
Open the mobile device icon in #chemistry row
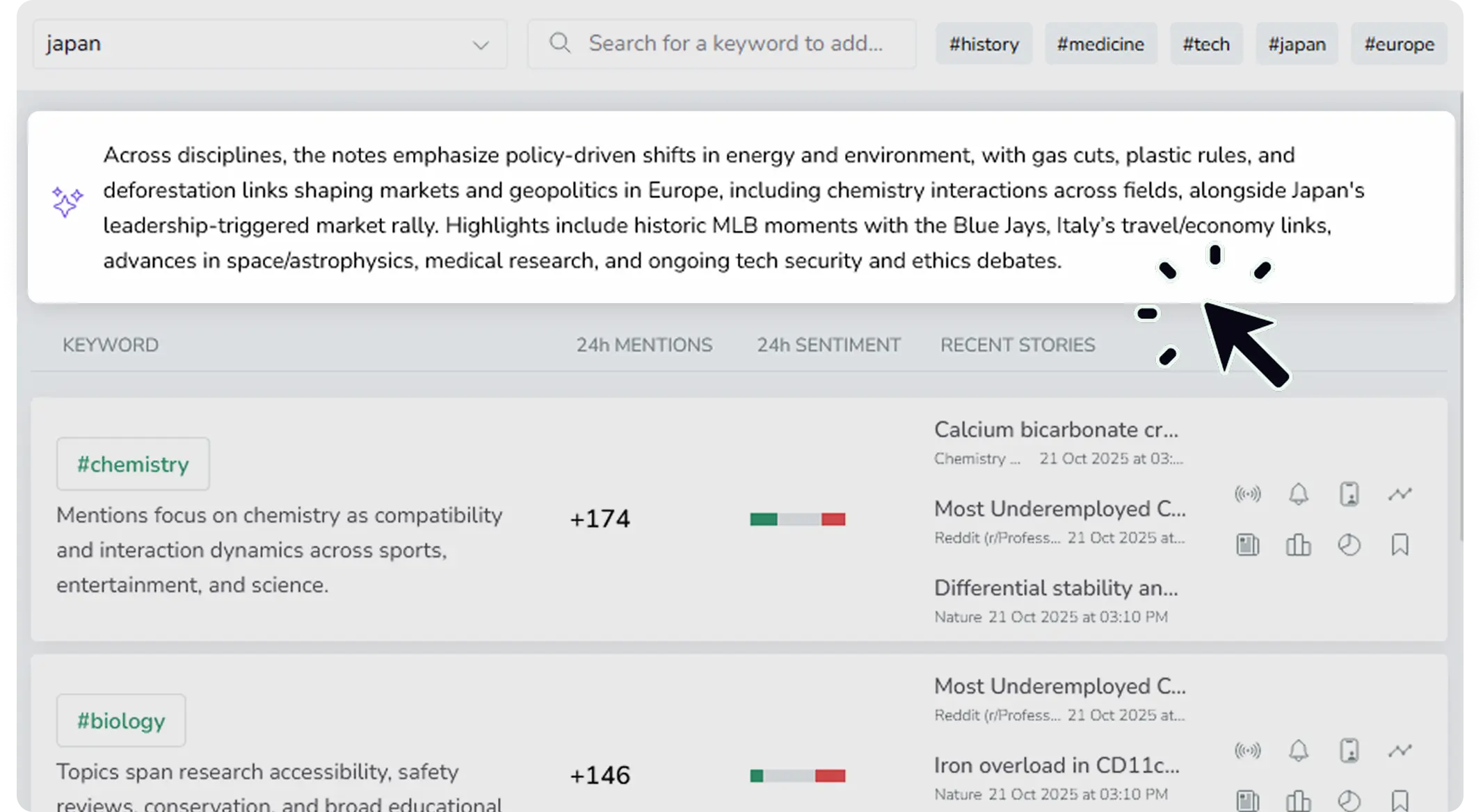pyautogui.click(x=1349, y=494)
